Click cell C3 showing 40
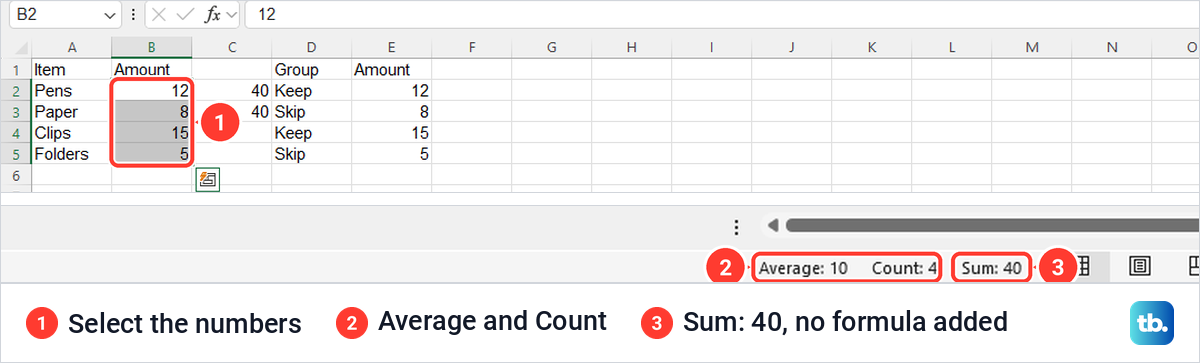 coord(232,112)
